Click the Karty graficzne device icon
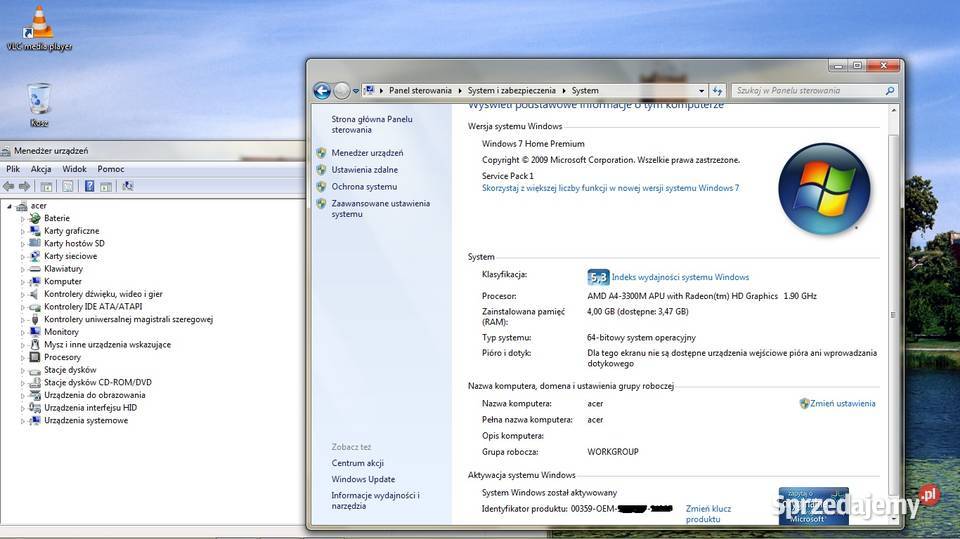The image size is (960, 539). pos(35,230)
